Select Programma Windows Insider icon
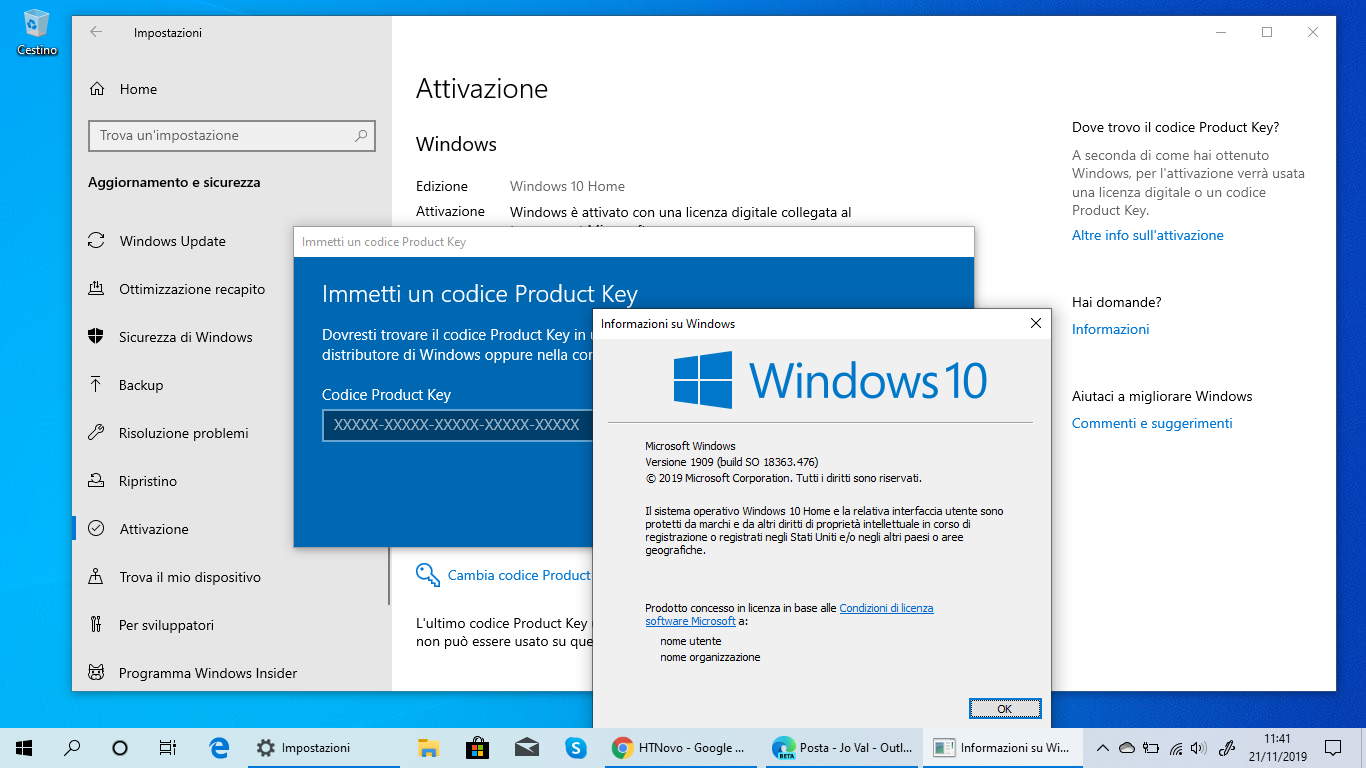 click(96, 673)
